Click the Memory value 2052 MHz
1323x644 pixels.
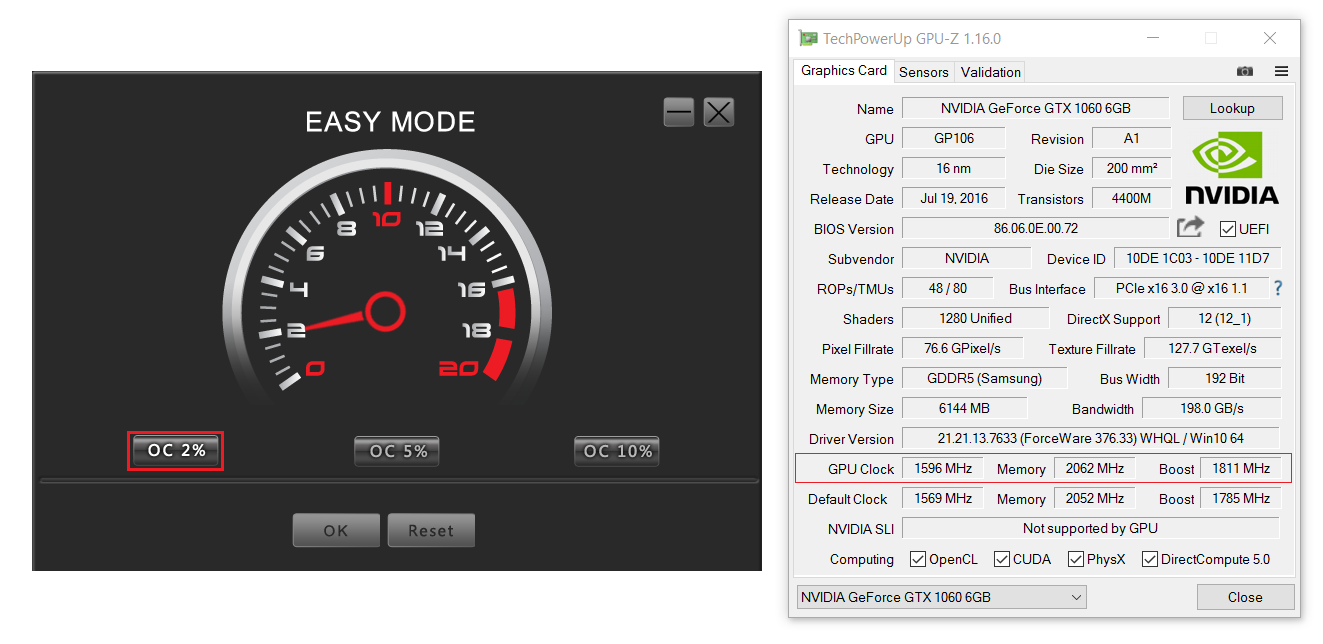(1095, 498)
